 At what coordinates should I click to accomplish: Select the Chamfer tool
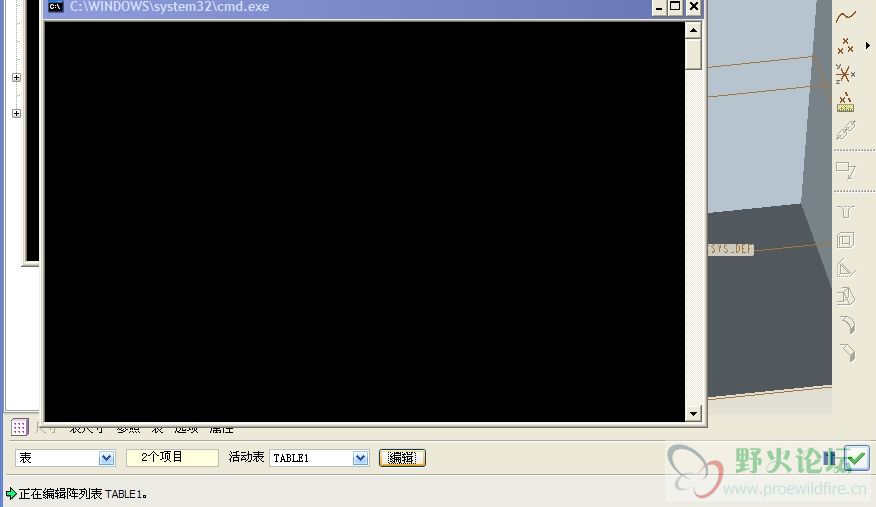(x=848, y=353)
